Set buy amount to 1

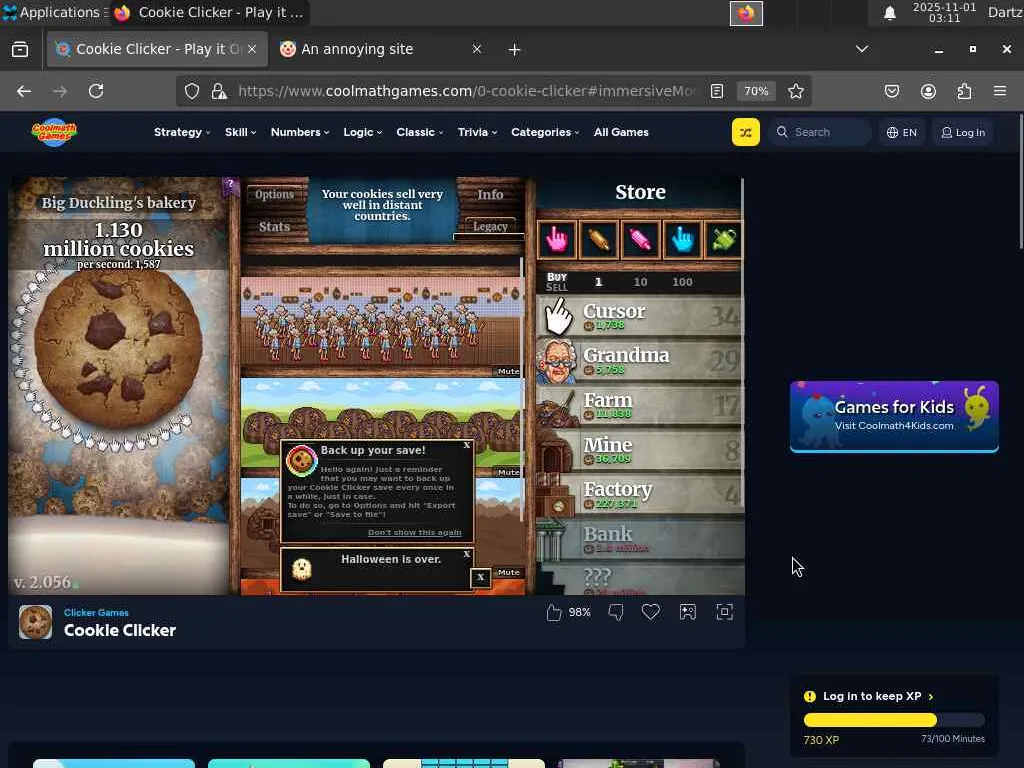tap(598, 282)
